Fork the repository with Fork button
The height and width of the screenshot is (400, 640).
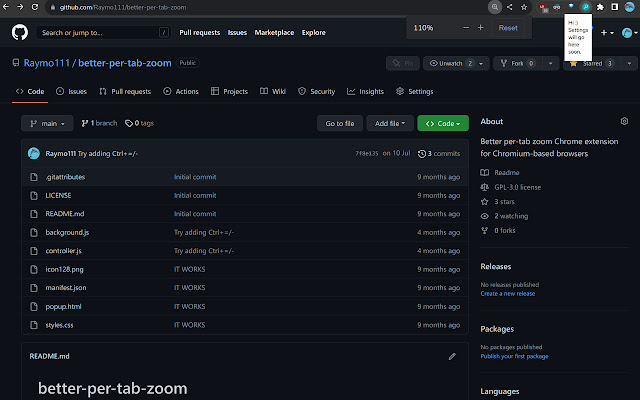(518, 63)
